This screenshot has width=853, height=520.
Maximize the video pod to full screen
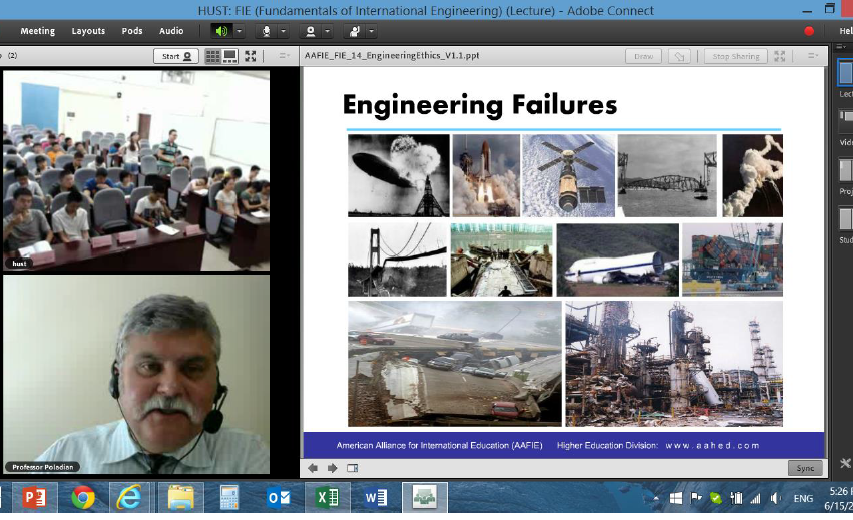pos(251,56)
